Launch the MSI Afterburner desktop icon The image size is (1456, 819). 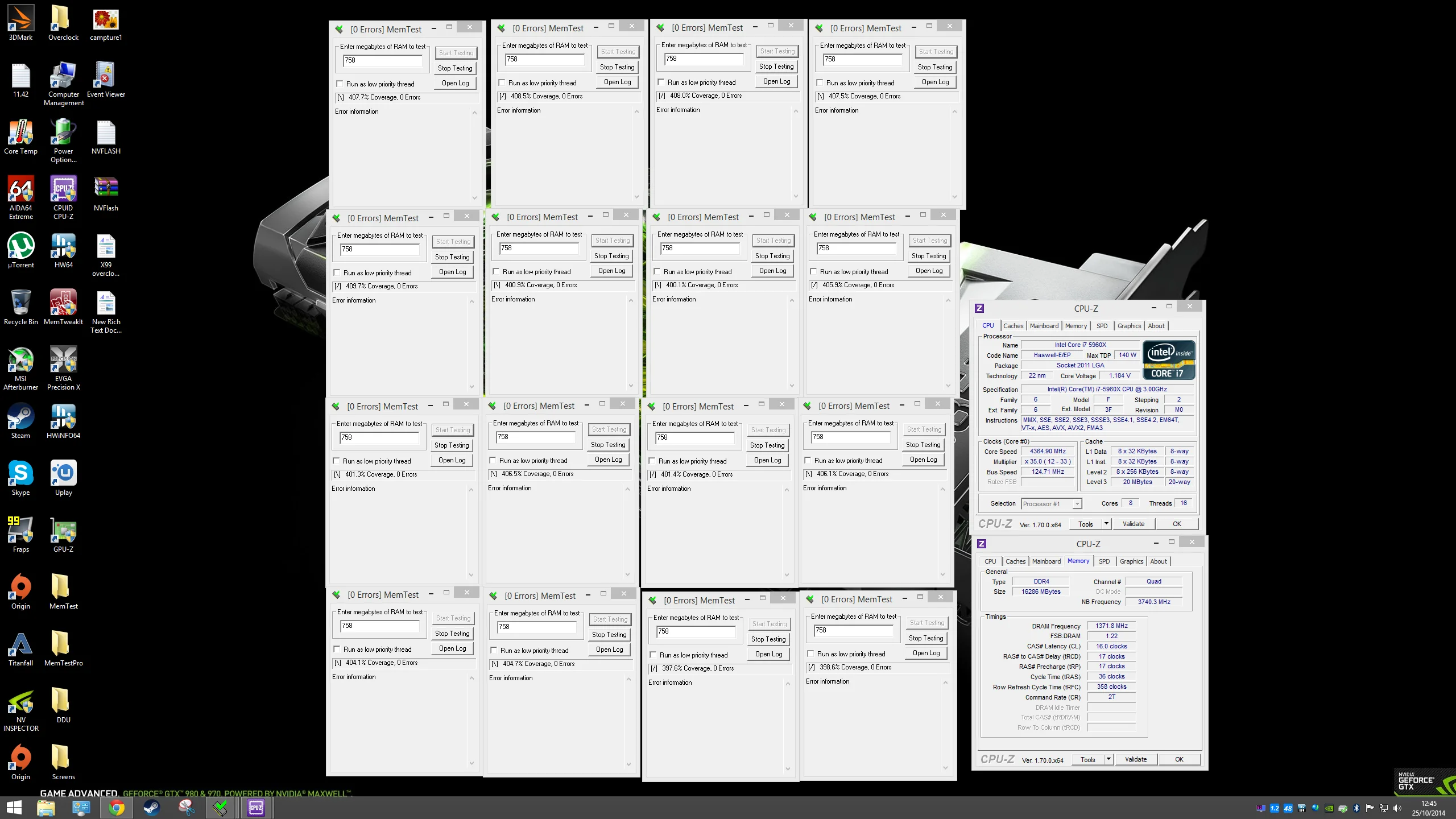tap(20, 369)
